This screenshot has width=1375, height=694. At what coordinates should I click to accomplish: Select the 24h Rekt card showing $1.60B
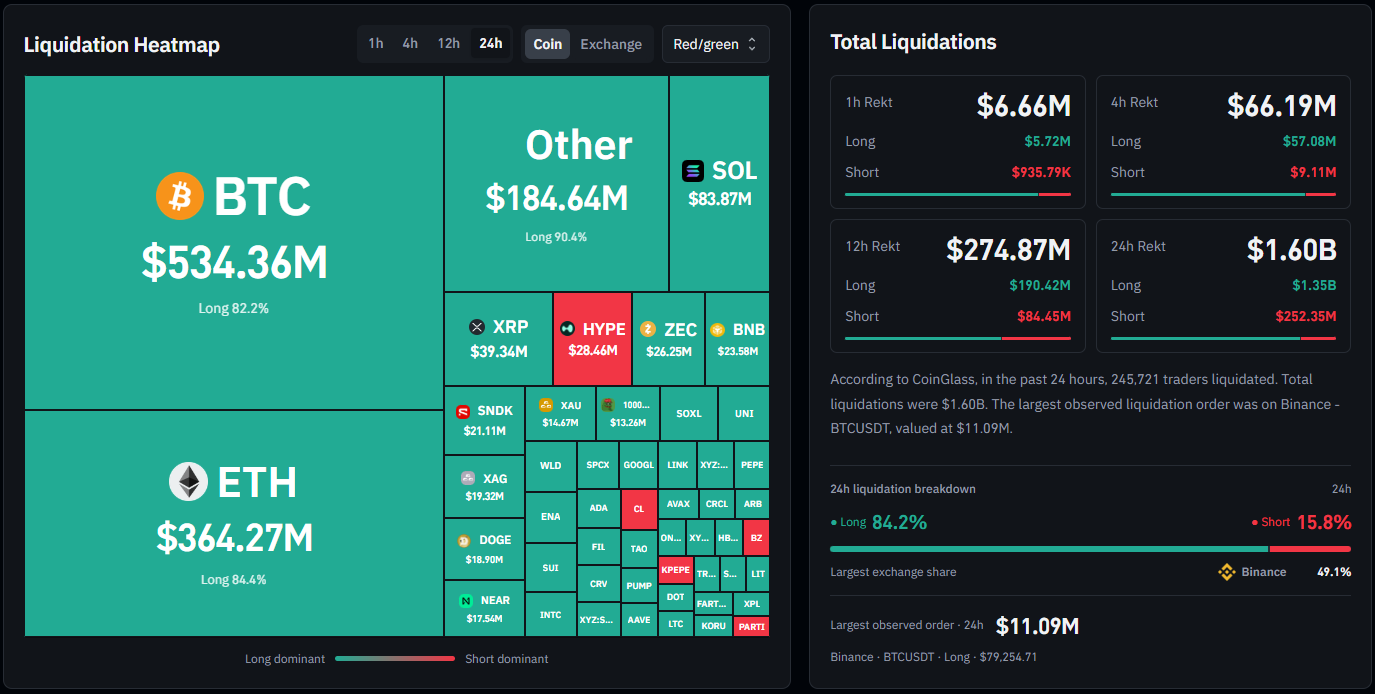click(x=1223, y=286)
